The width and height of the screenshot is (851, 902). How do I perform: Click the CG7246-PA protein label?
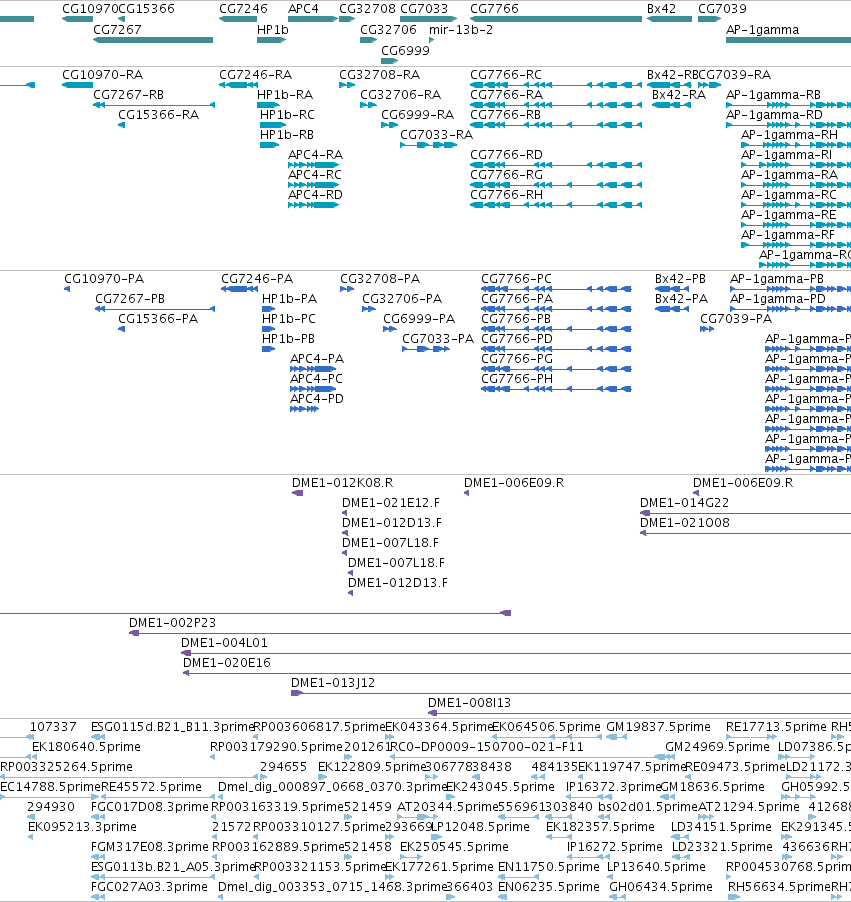click(x=257, y=279)
